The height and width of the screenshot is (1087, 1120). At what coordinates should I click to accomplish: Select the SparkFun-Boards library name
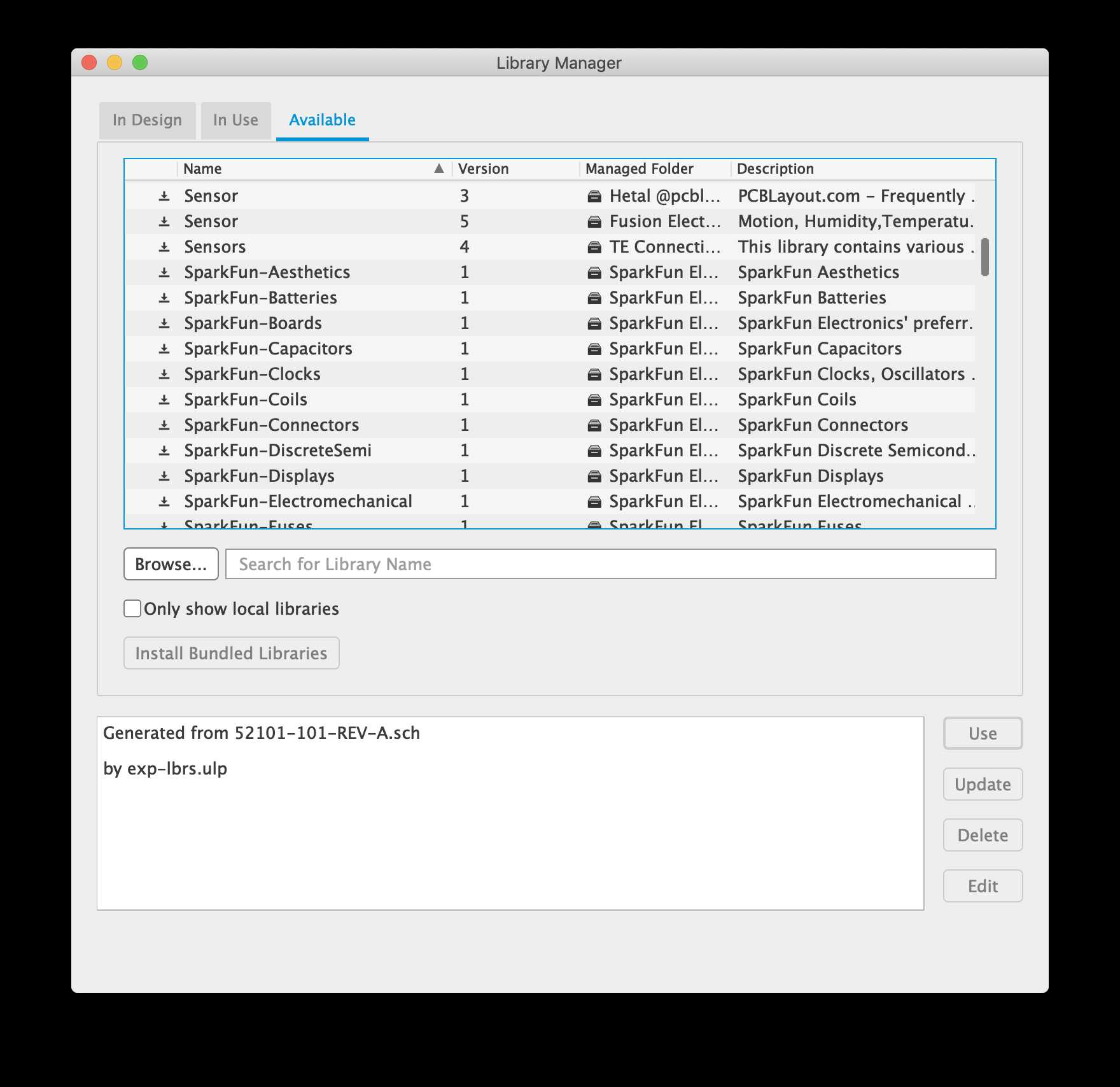coord(253,323)
